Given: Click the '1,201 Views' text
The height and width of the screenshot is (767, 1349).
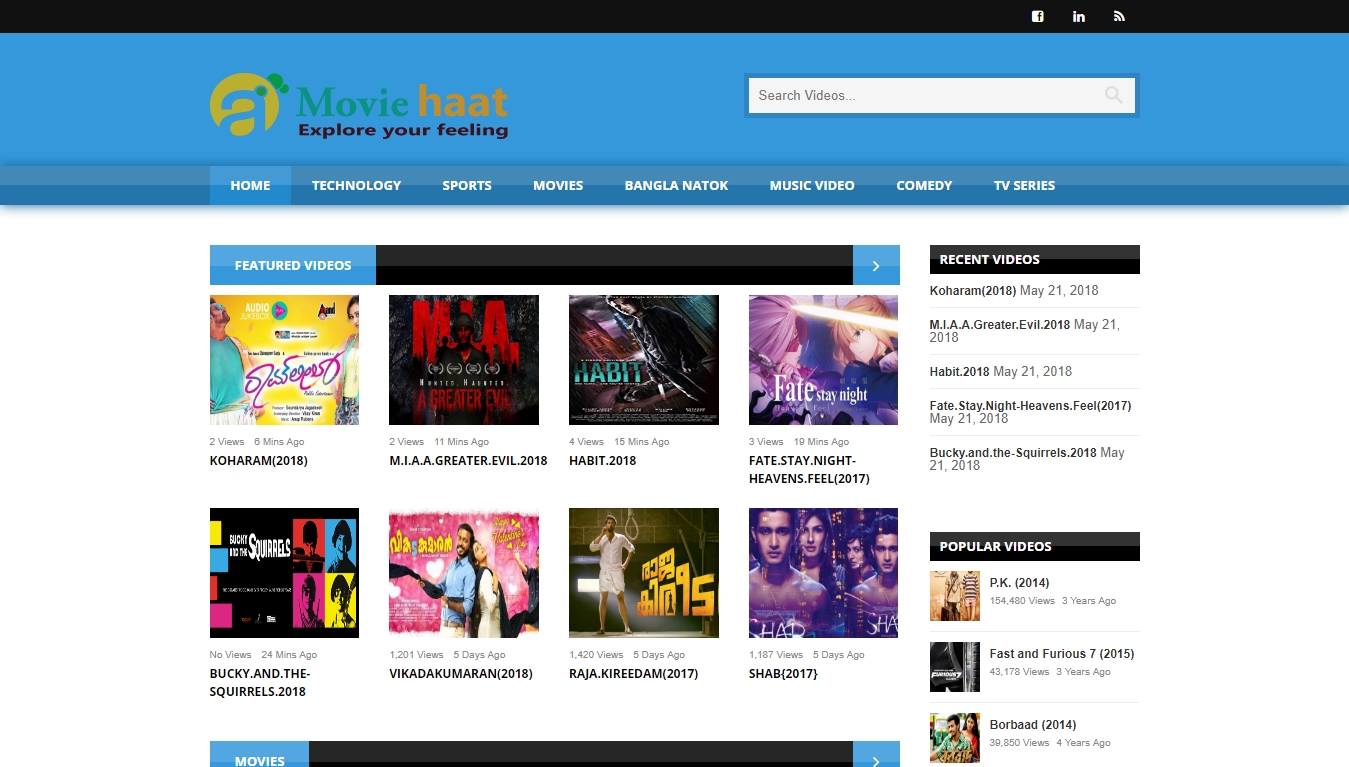Looking at the screenshot, I should coord(416,655).
